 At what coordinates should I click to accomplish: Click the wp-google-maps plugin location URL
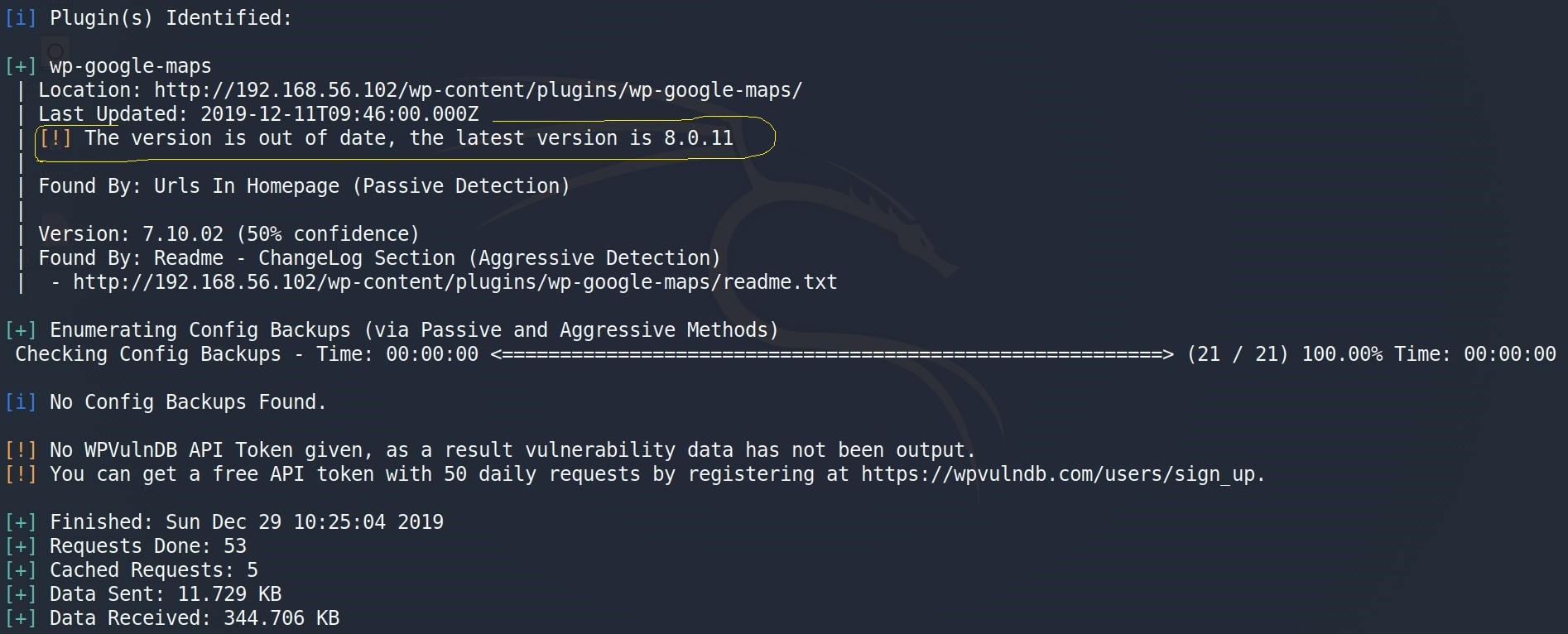(479, 90)
